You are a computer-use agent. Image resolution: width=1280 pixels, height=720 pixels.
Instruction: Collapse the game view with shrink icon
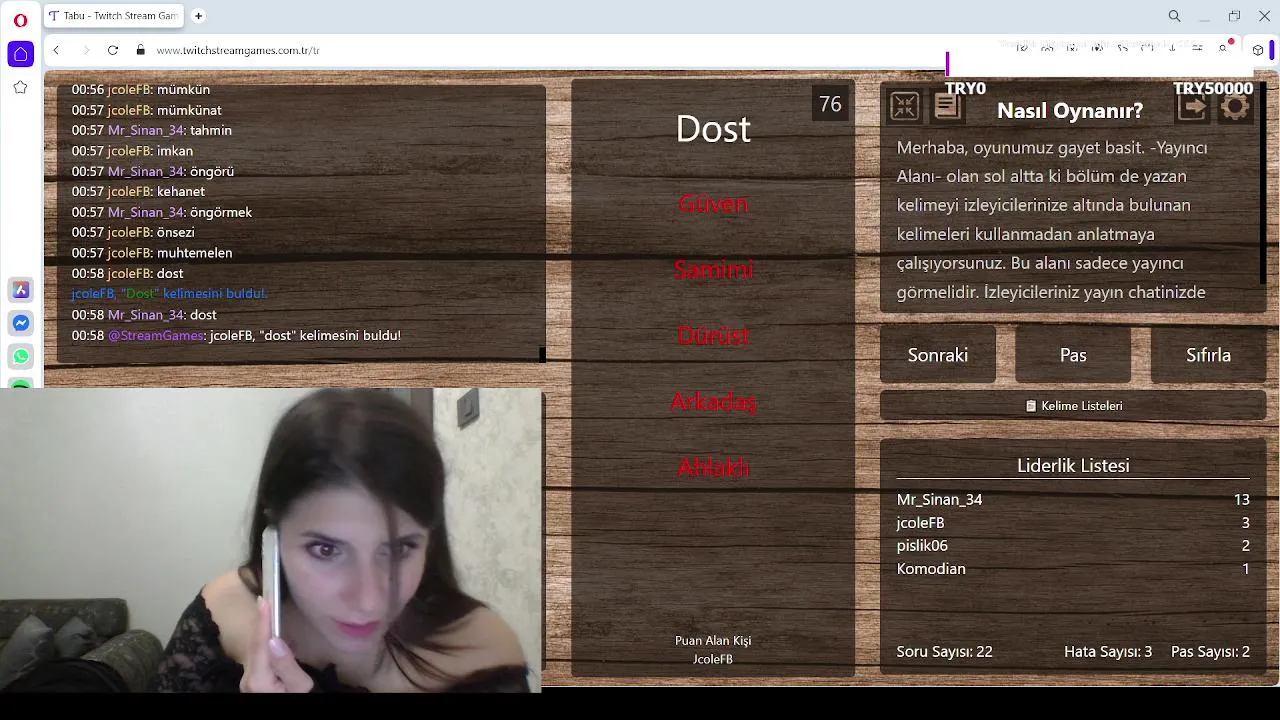tap(904, 106)
